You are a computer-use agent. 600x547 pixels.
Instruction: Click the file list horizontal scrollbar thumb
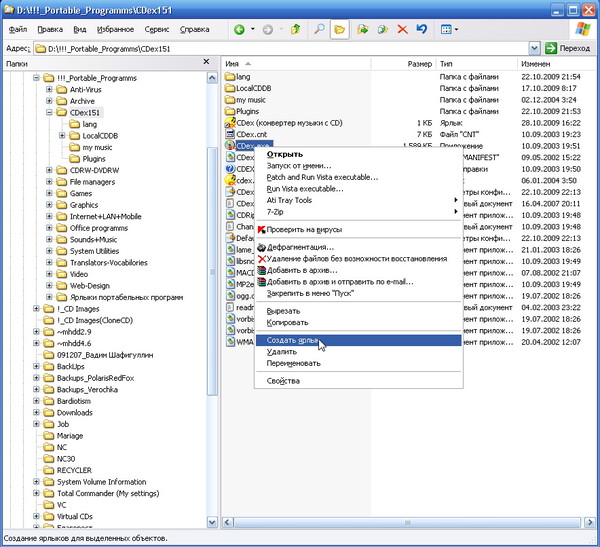point(407,522)
